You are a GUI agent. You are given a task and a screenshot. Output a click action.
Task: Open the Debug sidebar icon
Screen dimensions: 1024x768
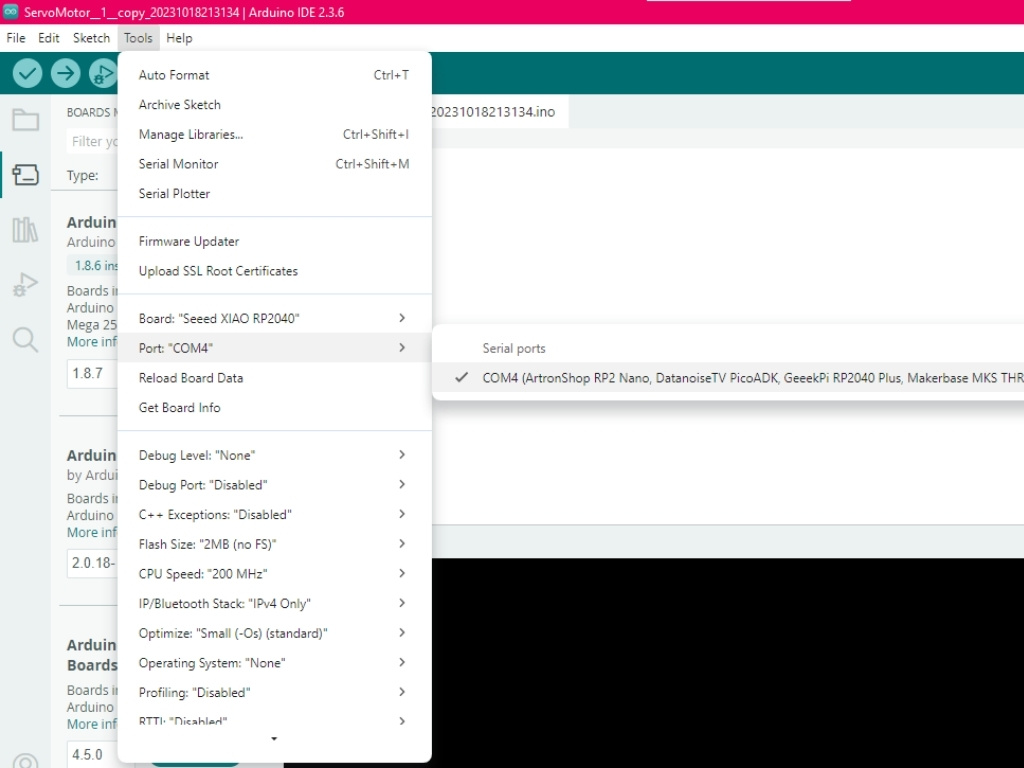(25, 285)
